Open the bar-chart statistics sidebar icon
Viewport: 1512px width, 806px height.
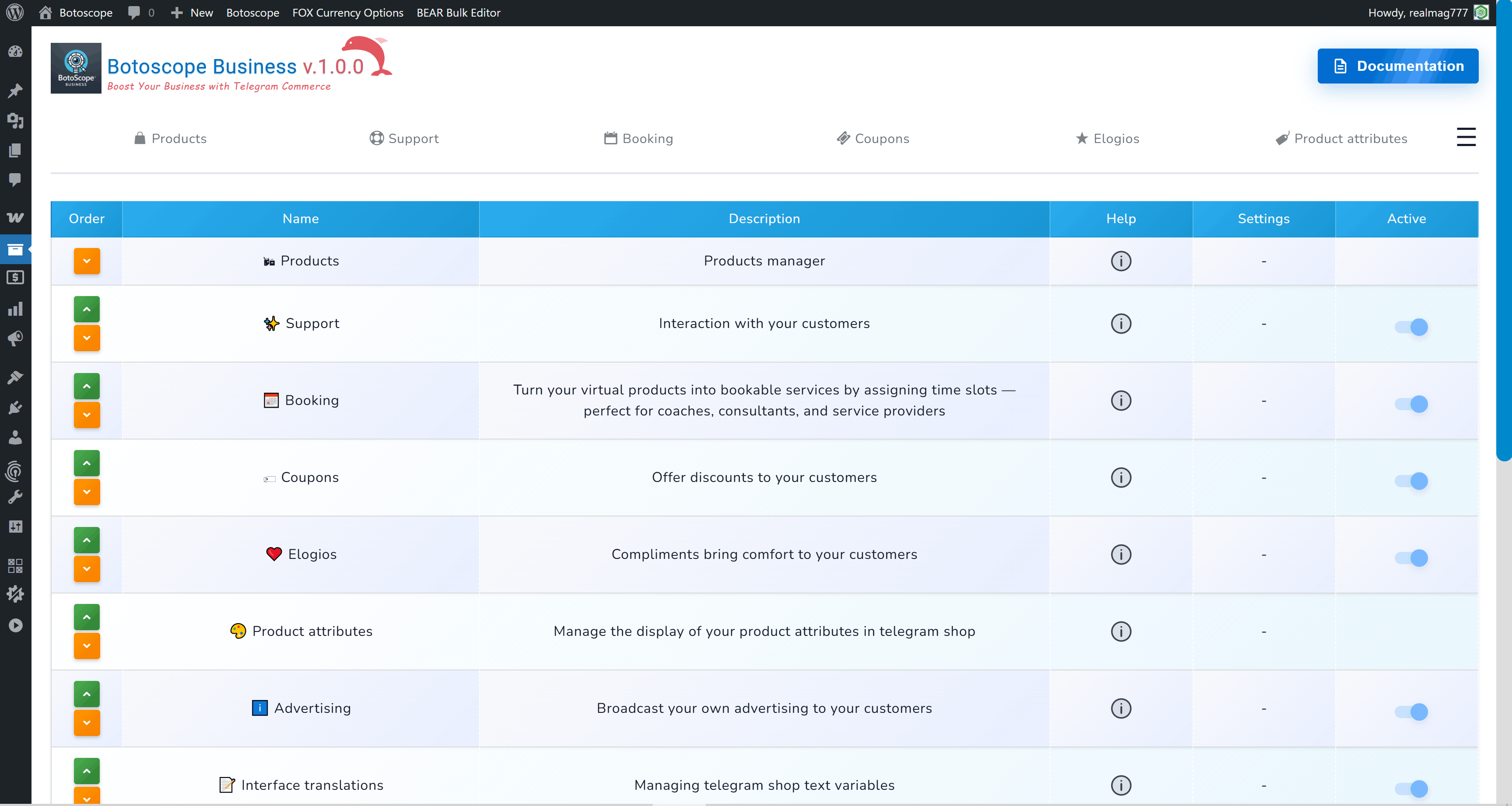(x=15, y=308)
